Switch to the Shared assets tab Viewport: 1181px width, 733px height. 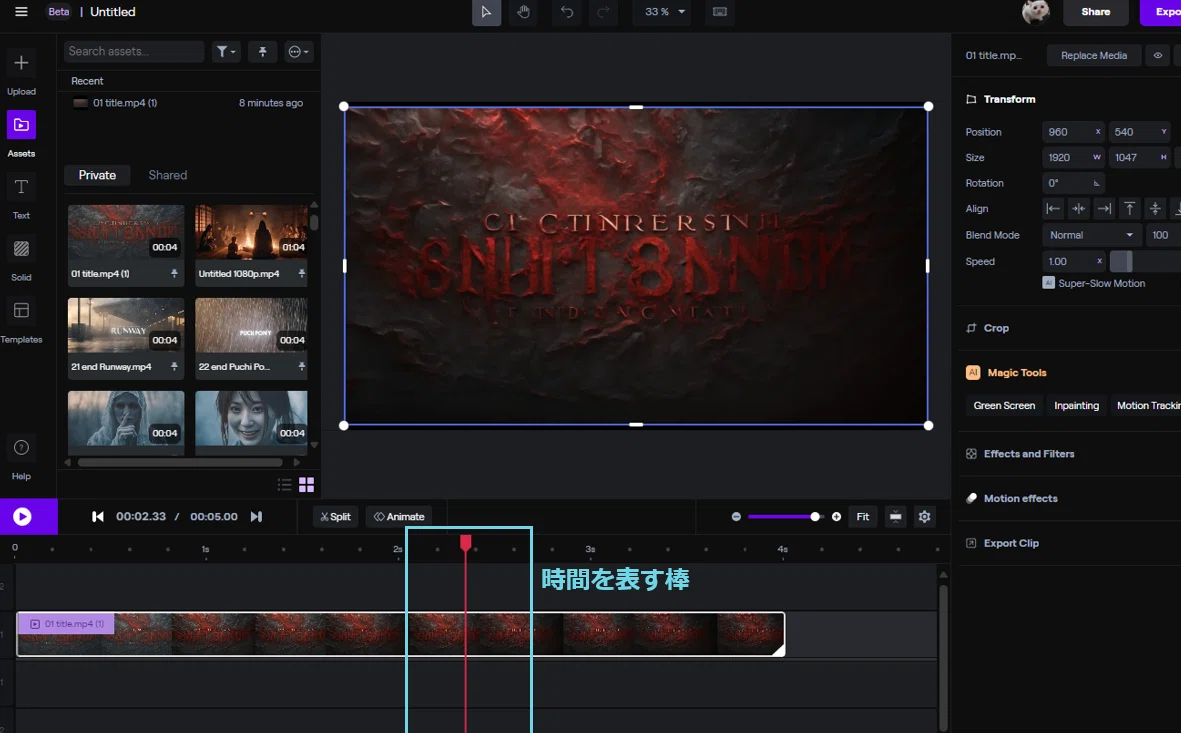[167, 175]
